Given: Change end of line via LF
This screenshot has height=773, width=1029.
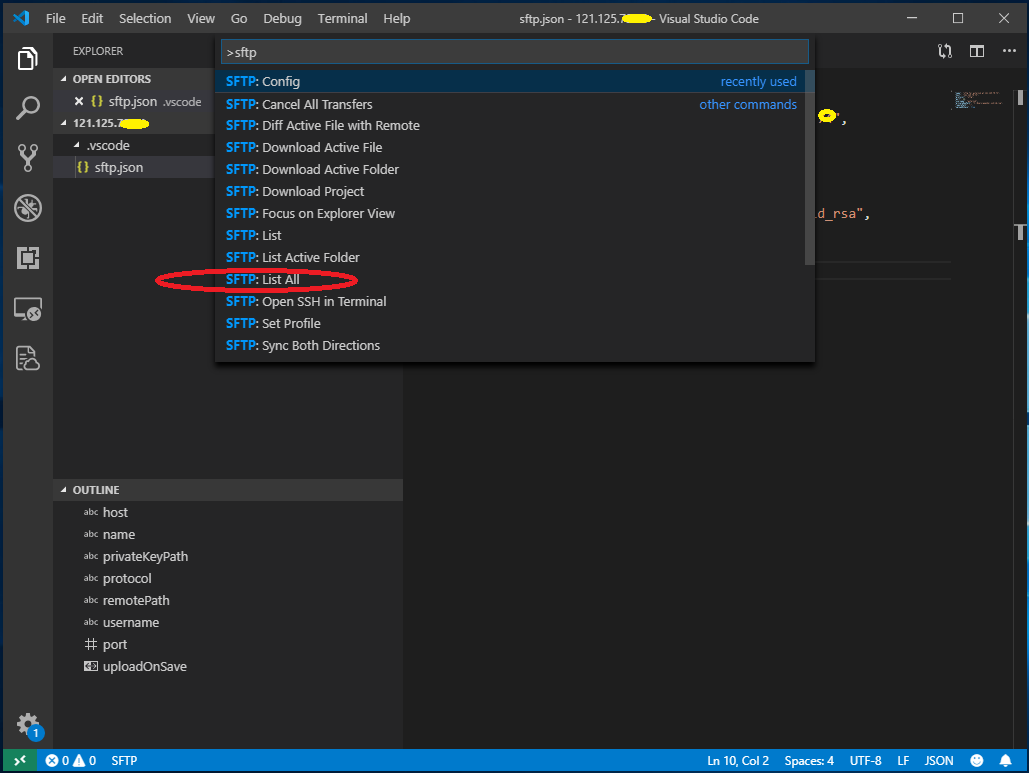Looking at the screenshot, I should click(x=903, y=761).
